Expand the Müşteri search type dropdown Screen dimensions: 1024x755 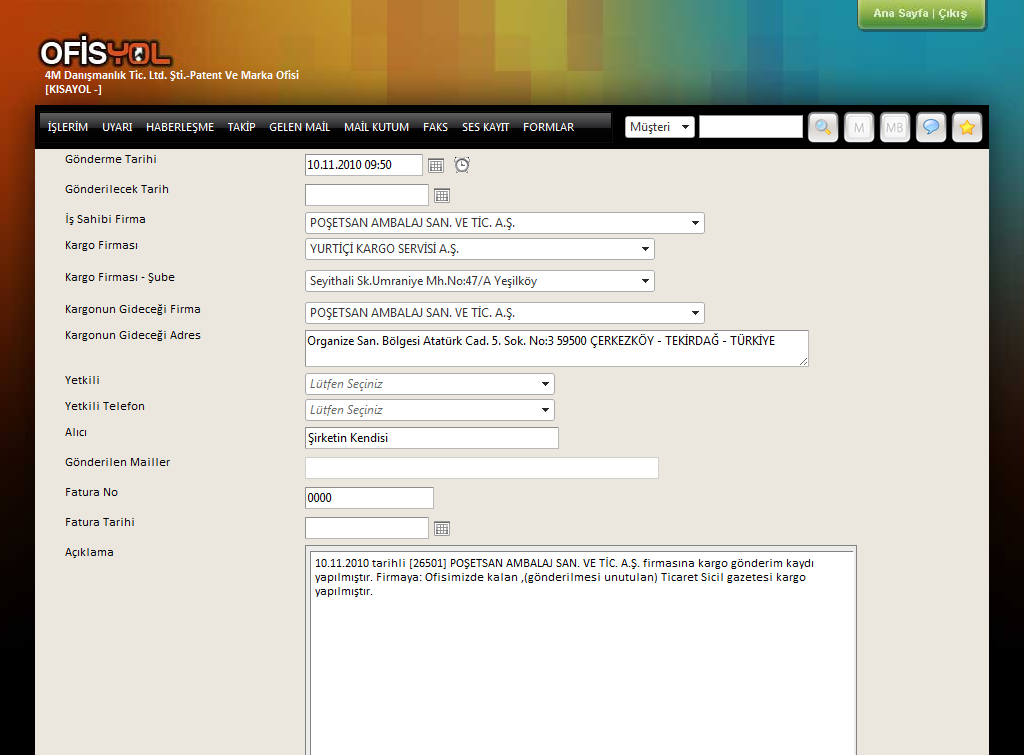click(x=659, y=127)
